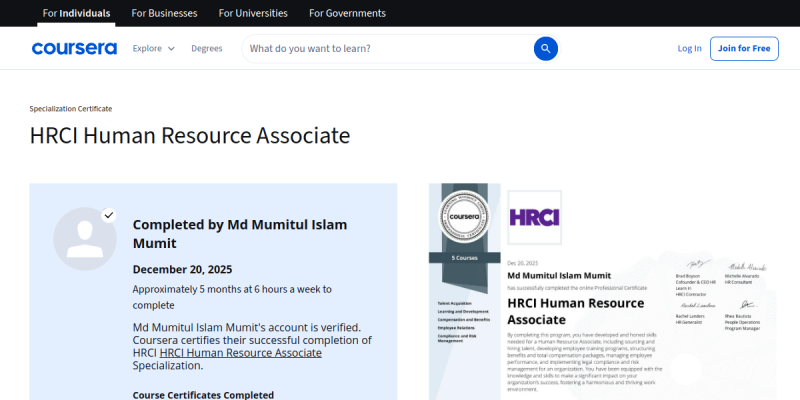
Task: Click the HRCI logo on the certificate
Action: (535, 217)
